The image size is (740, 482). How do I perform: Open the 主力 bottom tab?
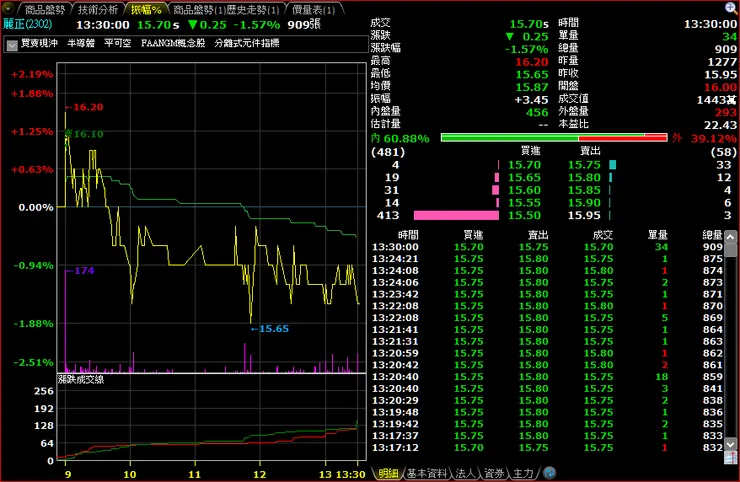(523, 473)
